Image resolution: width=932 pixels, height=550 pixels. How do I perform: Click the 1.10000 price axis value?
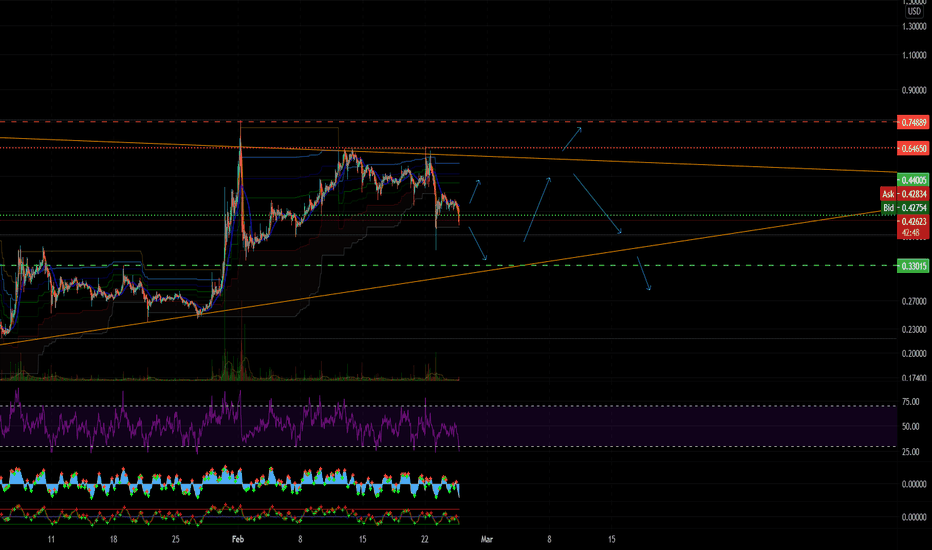pyautogui.click(x=914, y=55)
